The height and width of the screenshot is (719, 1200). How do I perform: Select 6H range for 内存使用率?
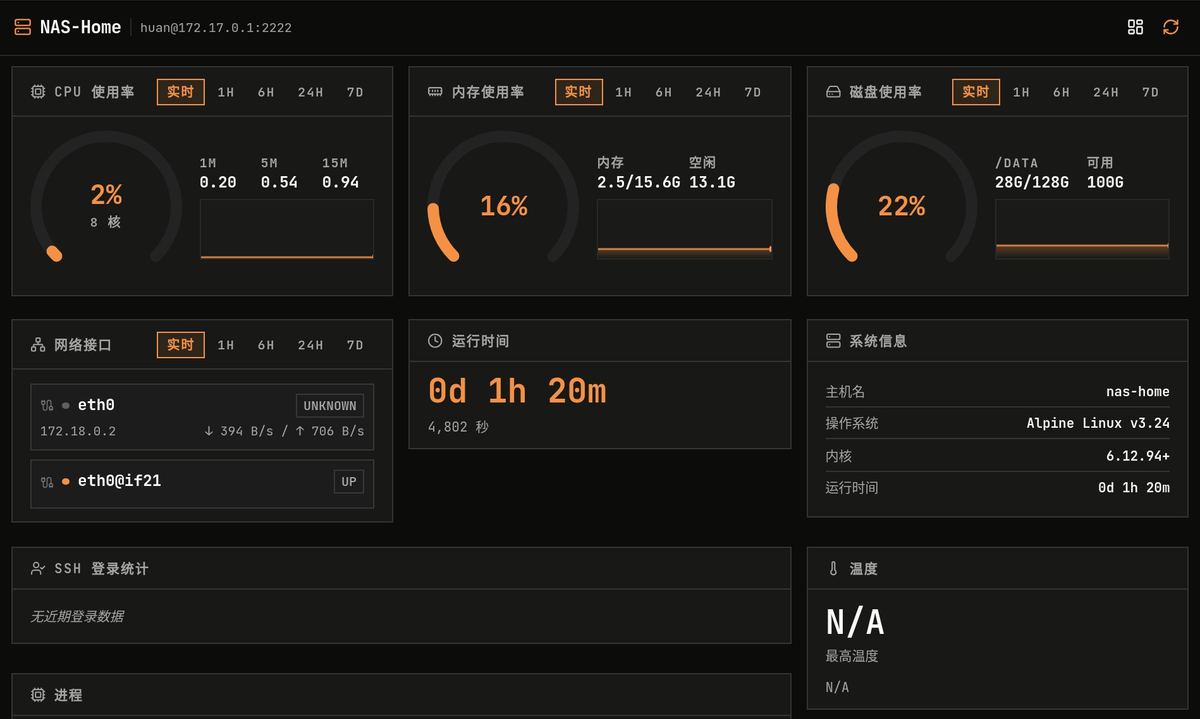point(664,92)
